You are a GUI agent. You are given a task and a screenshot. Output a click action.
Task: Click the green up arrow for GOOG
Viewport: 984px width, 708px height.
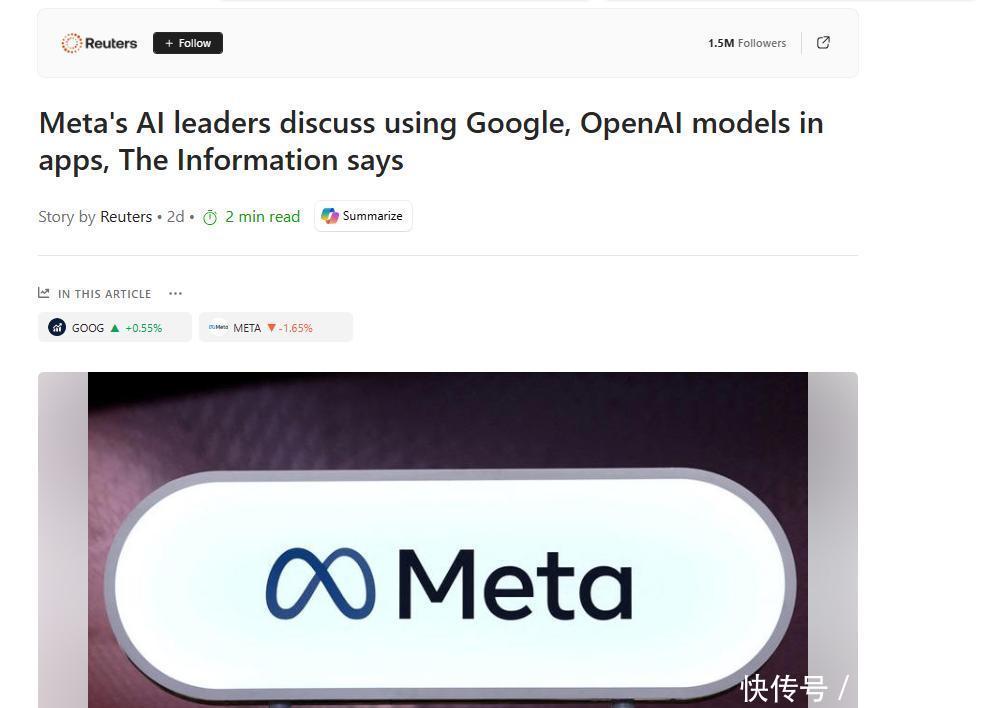pyautogui.click(x=115, y=328)
